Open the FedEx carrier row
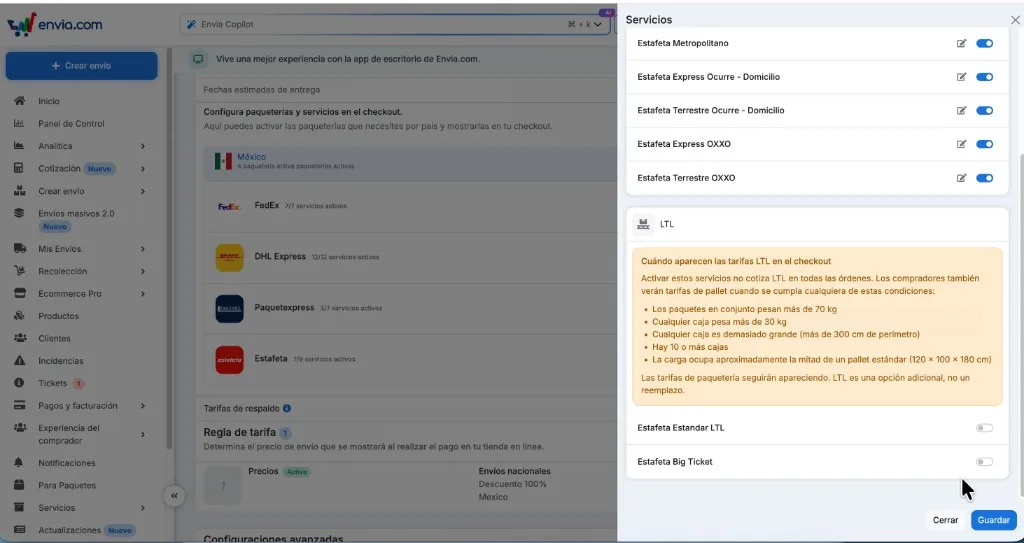The image size is (1024, 543). [x=410, y=206]
